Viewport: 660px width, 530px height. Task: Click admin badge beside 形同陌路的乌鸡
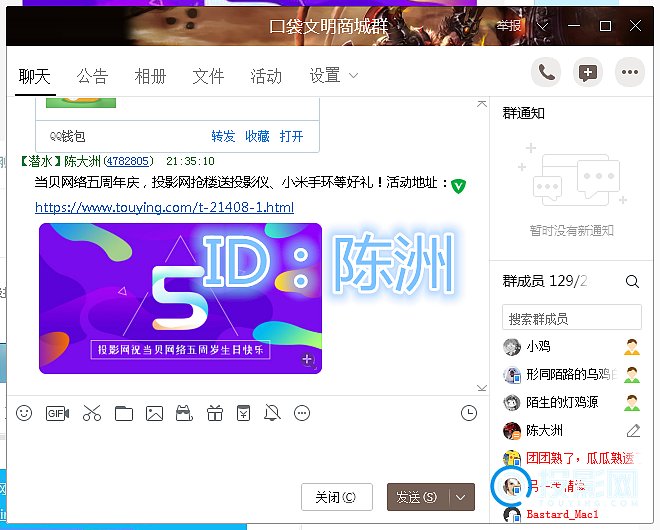point(632,375)
